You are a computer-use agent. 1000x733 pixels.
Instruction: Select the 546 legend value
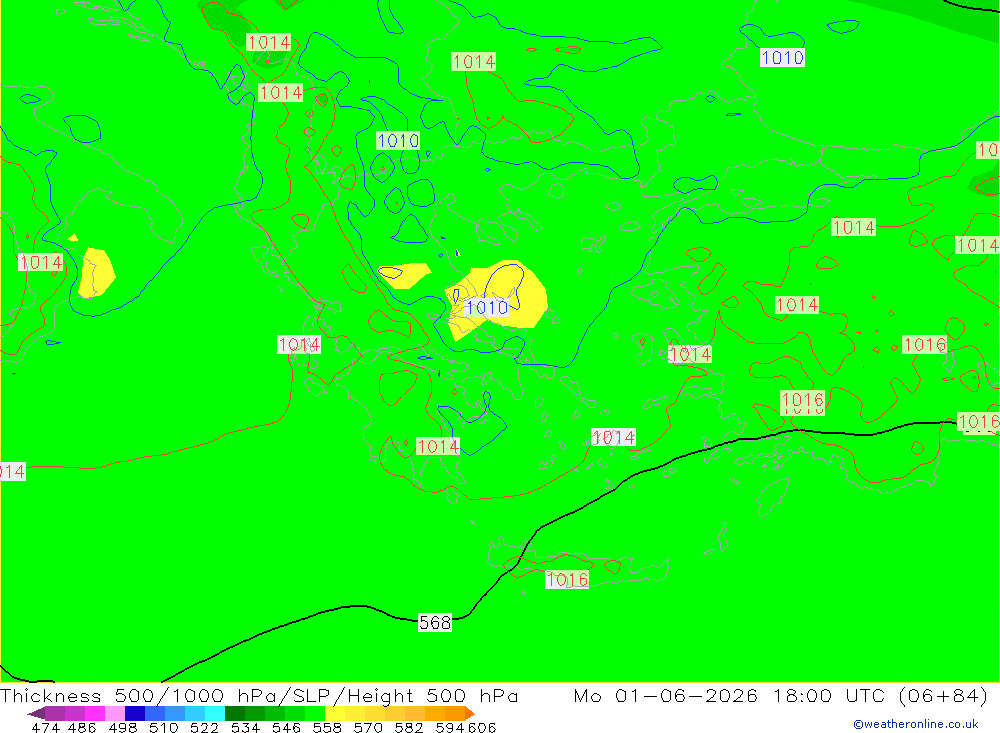(286, 728)
